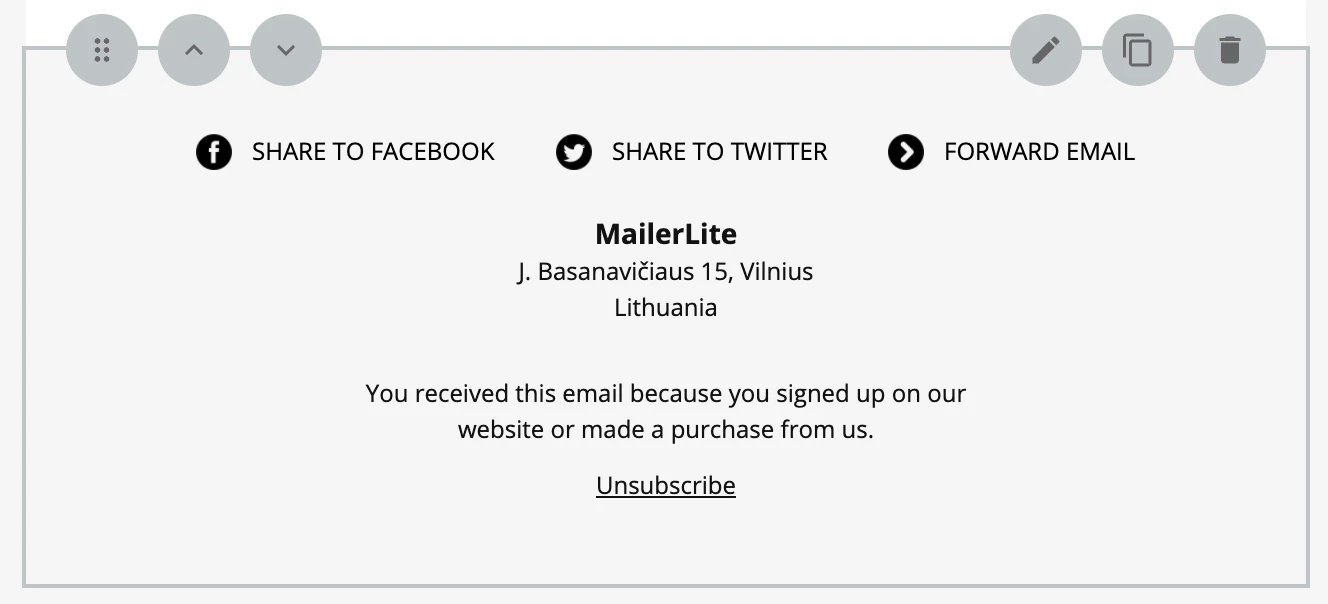Image resolution: width=1328 pixels, height=604 pixels.
Task: Click the Twitter bird icon
Action: pyautogui.click(x=574, y=153)
